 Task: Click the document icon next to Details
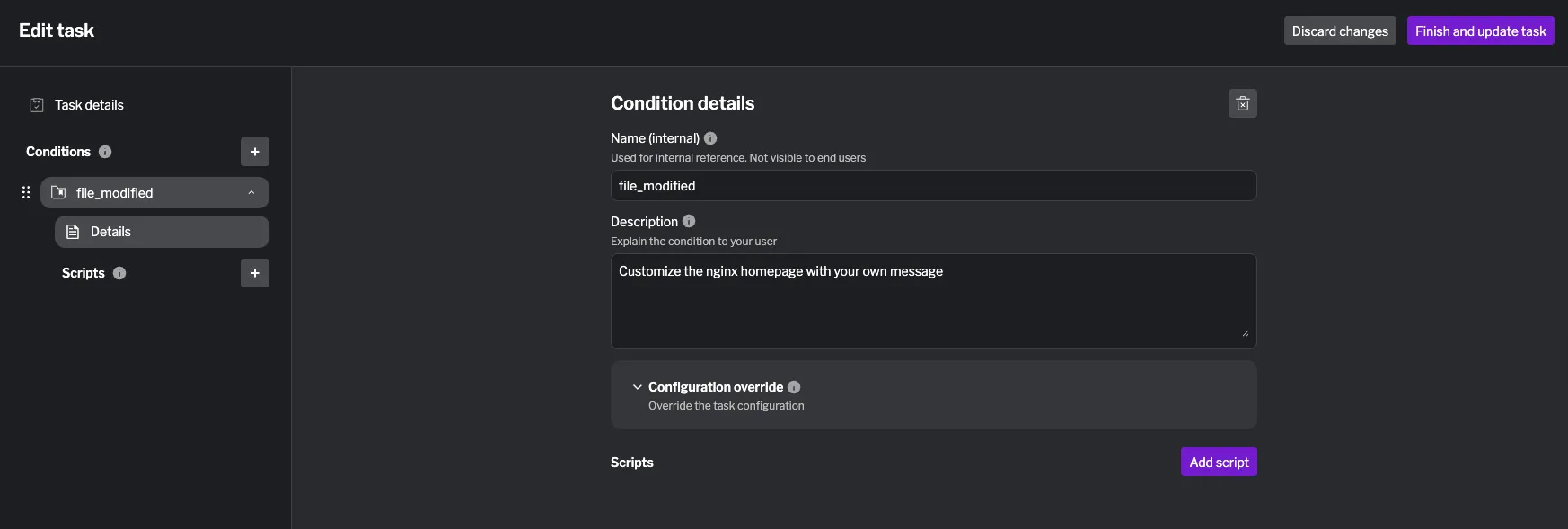click(x=72, y=231)
